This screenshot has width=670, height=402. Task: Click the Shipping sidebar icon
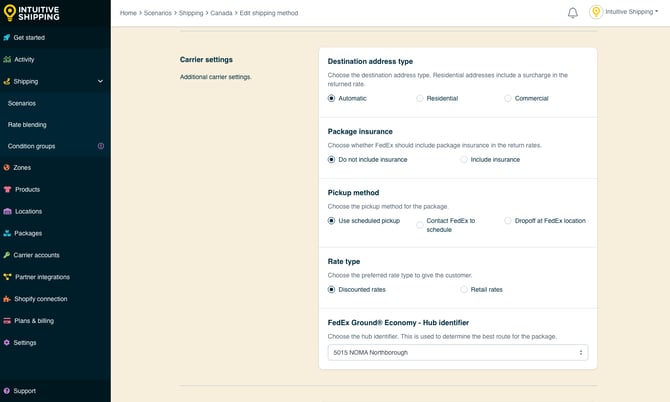click(6, 81)
